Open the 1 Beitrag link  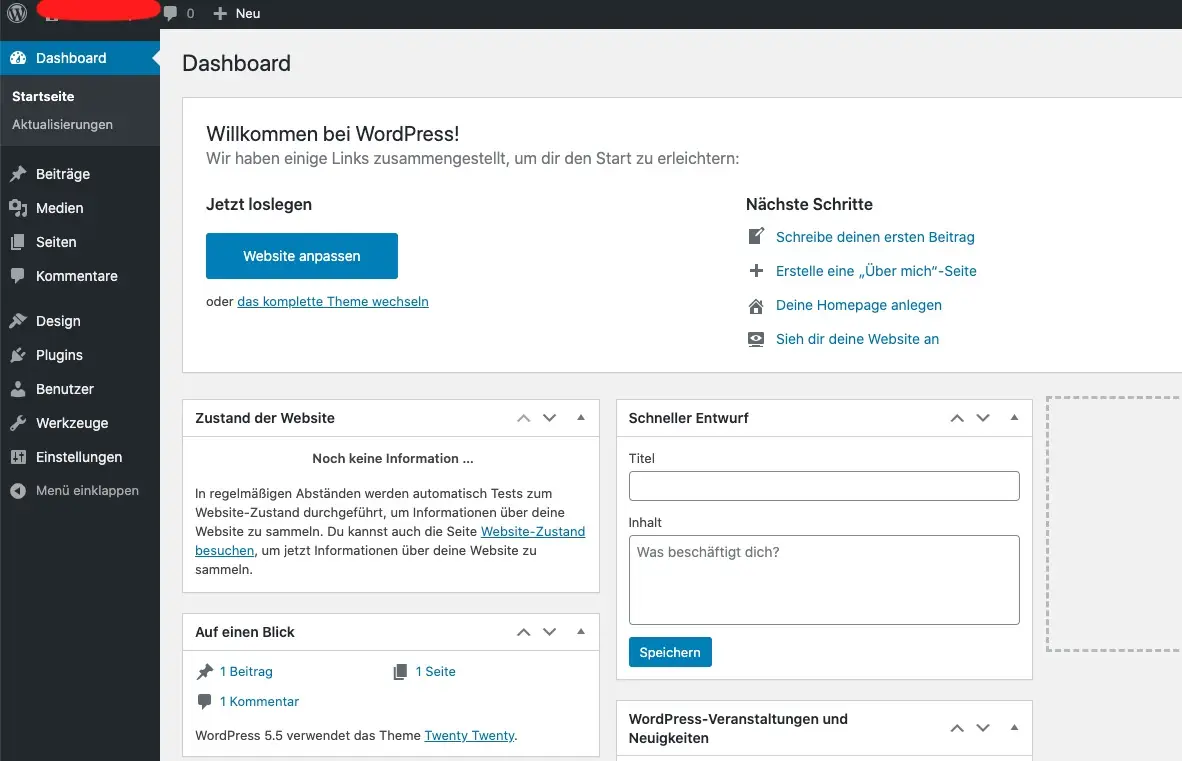pyautogui.click(x=247, y=671)
